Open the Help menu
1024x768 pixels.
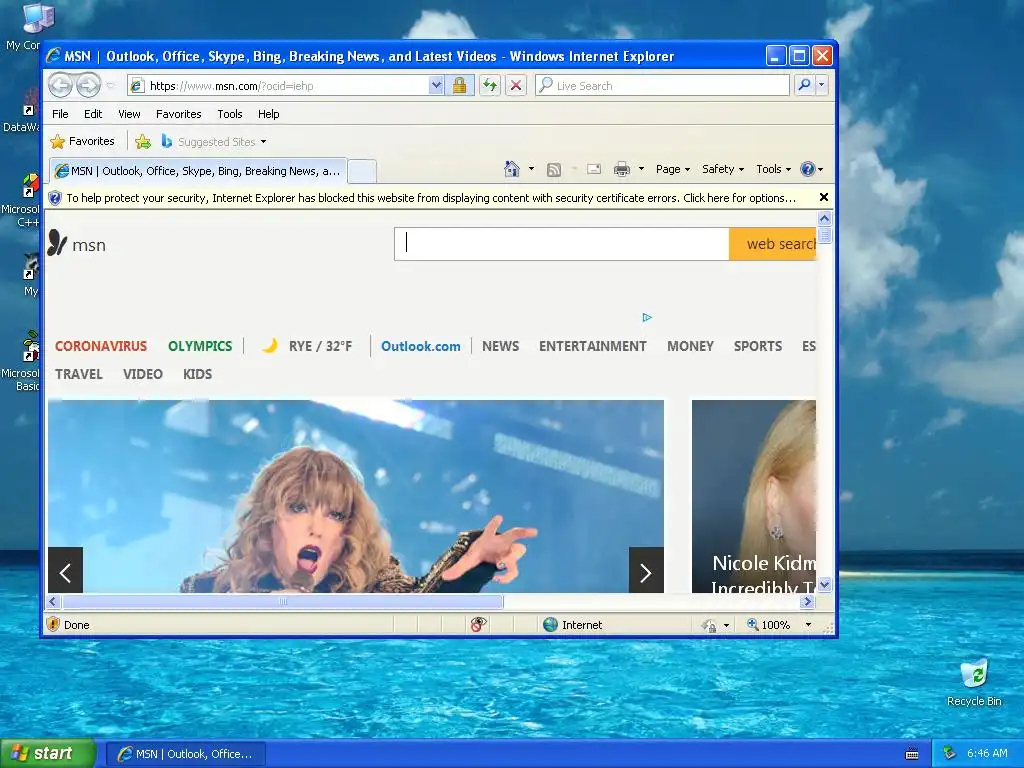[268, 114]
